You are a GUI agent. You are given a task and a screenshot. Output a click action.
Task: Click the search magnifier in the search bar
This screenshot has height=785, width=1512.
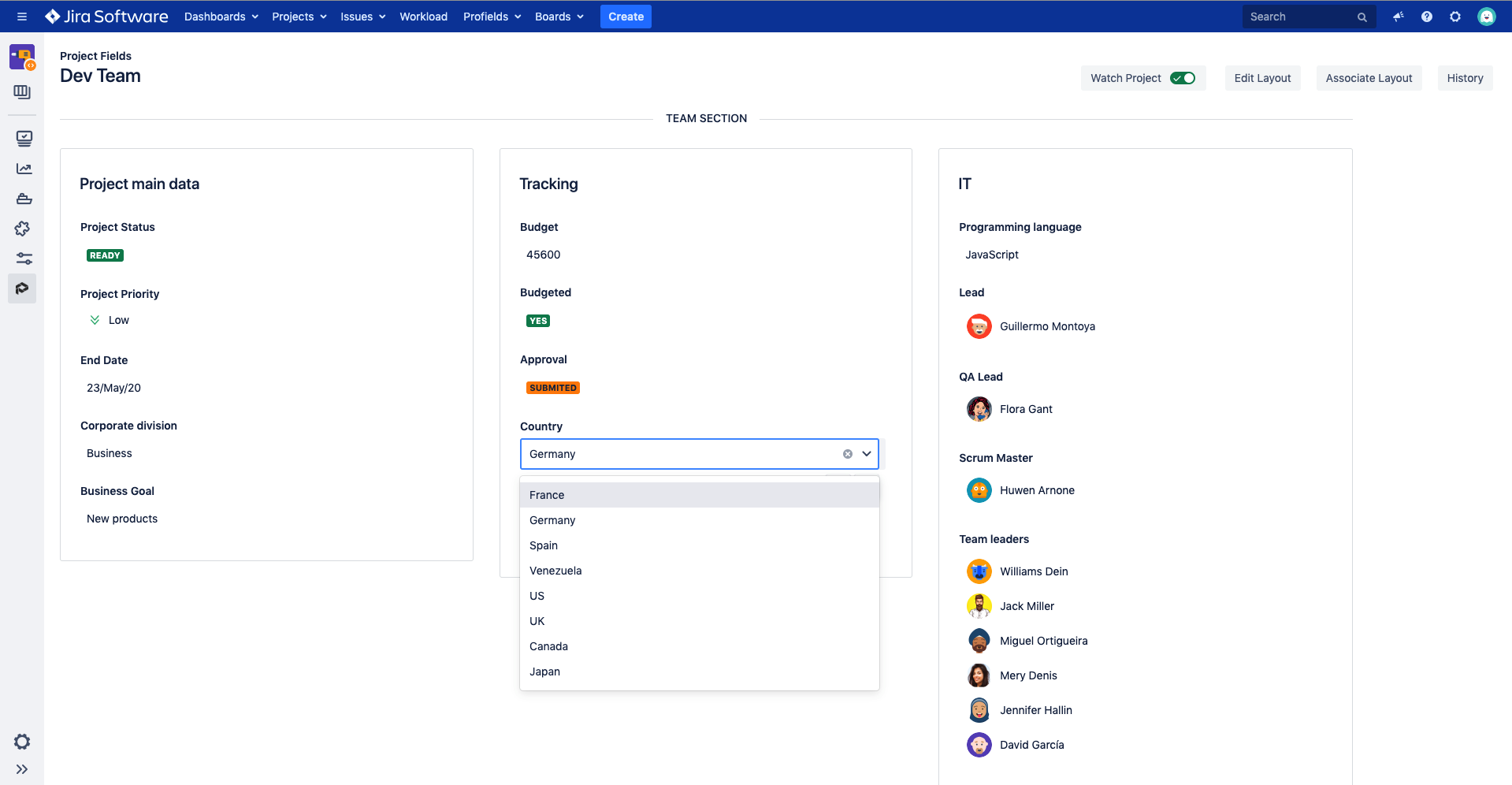click(1362, 16)
